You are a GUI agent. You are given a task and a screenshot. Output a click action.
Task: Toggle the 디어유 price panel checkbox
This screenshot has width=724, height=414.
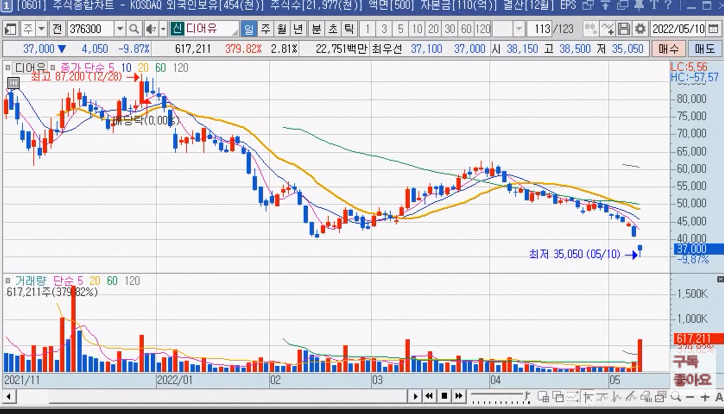(x=8, y=68)
